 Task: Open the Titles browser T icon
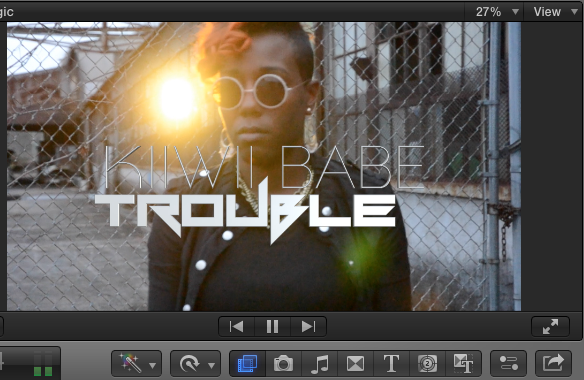coord(391,363)
